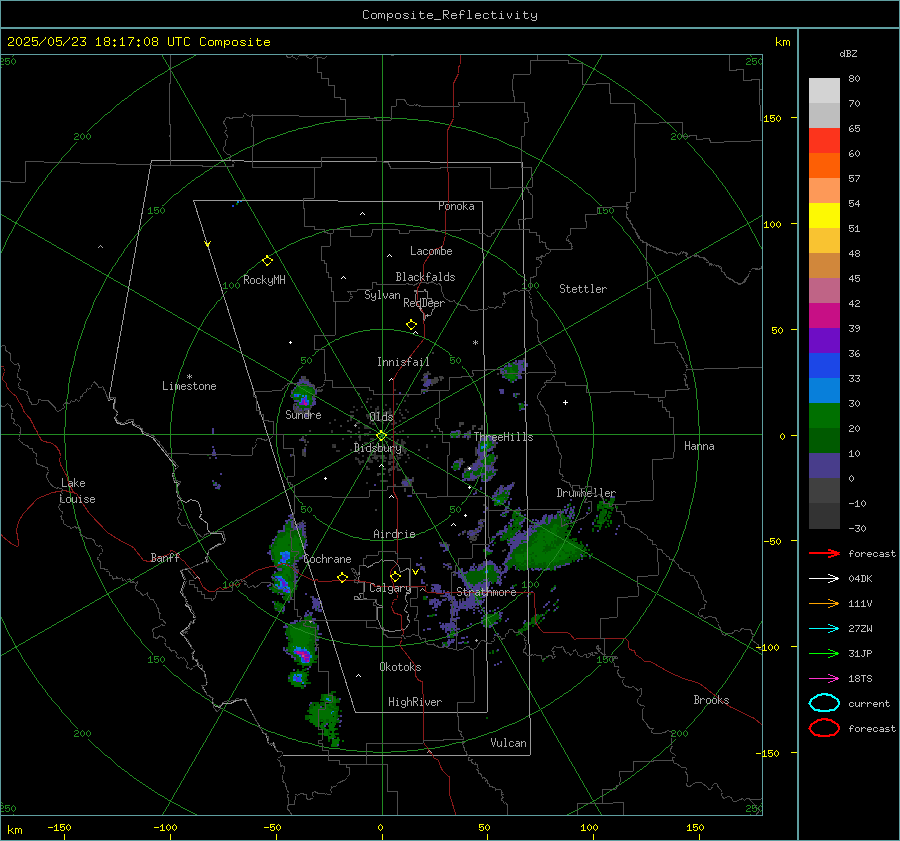The height and width of the screenshot is (841, 900).
Task: Click the red forecast ellipse icon
Action: pyautogui.click(x=824, y=728)
